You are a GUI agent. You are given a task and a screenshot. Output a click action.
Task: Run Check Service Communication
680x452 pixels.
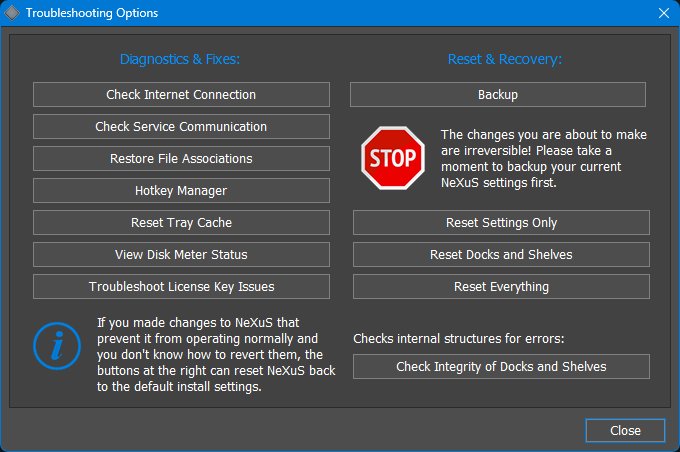point(181,127)
